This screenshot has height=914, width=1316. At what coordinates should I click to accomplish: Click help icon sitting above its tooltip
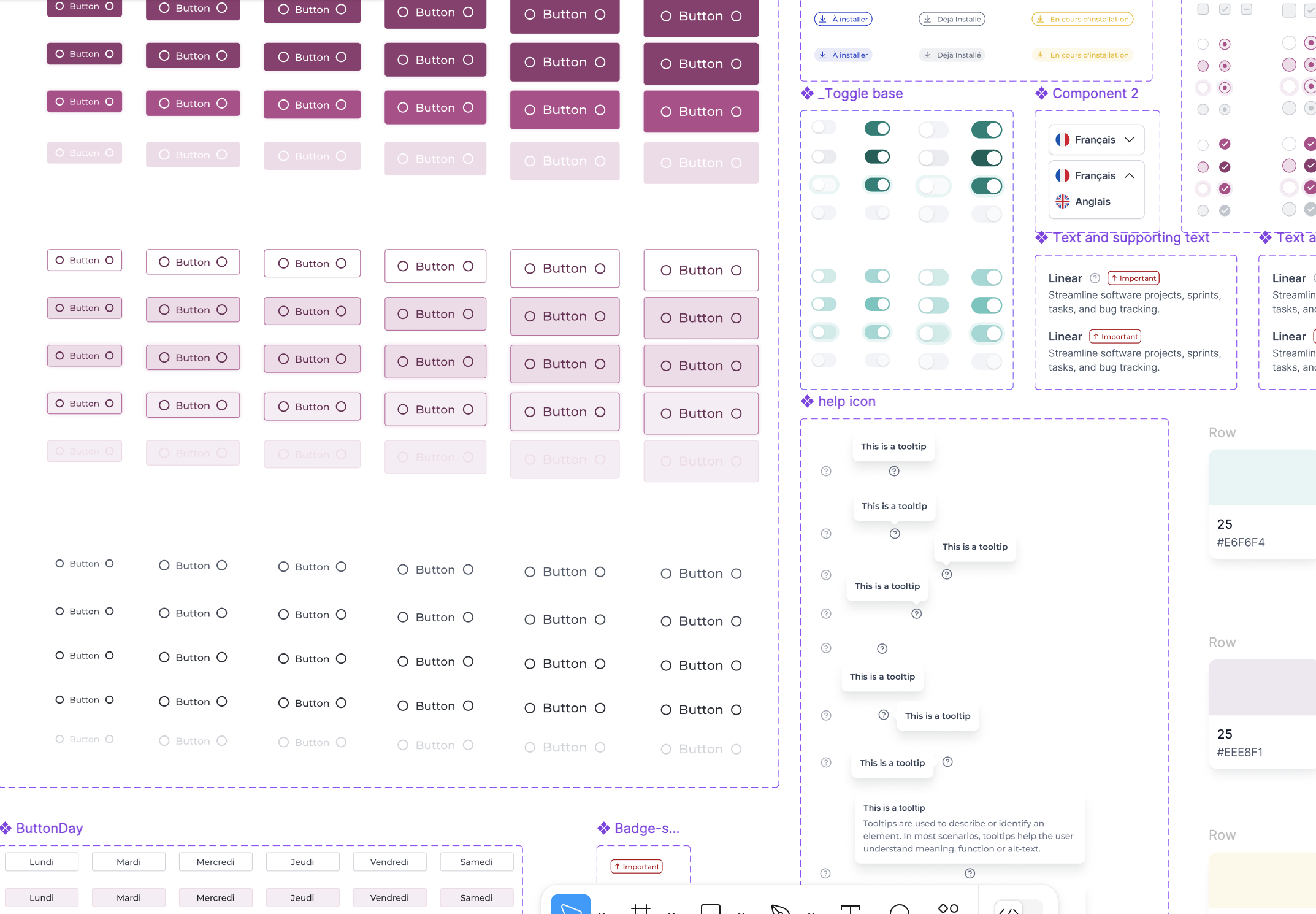882,649
